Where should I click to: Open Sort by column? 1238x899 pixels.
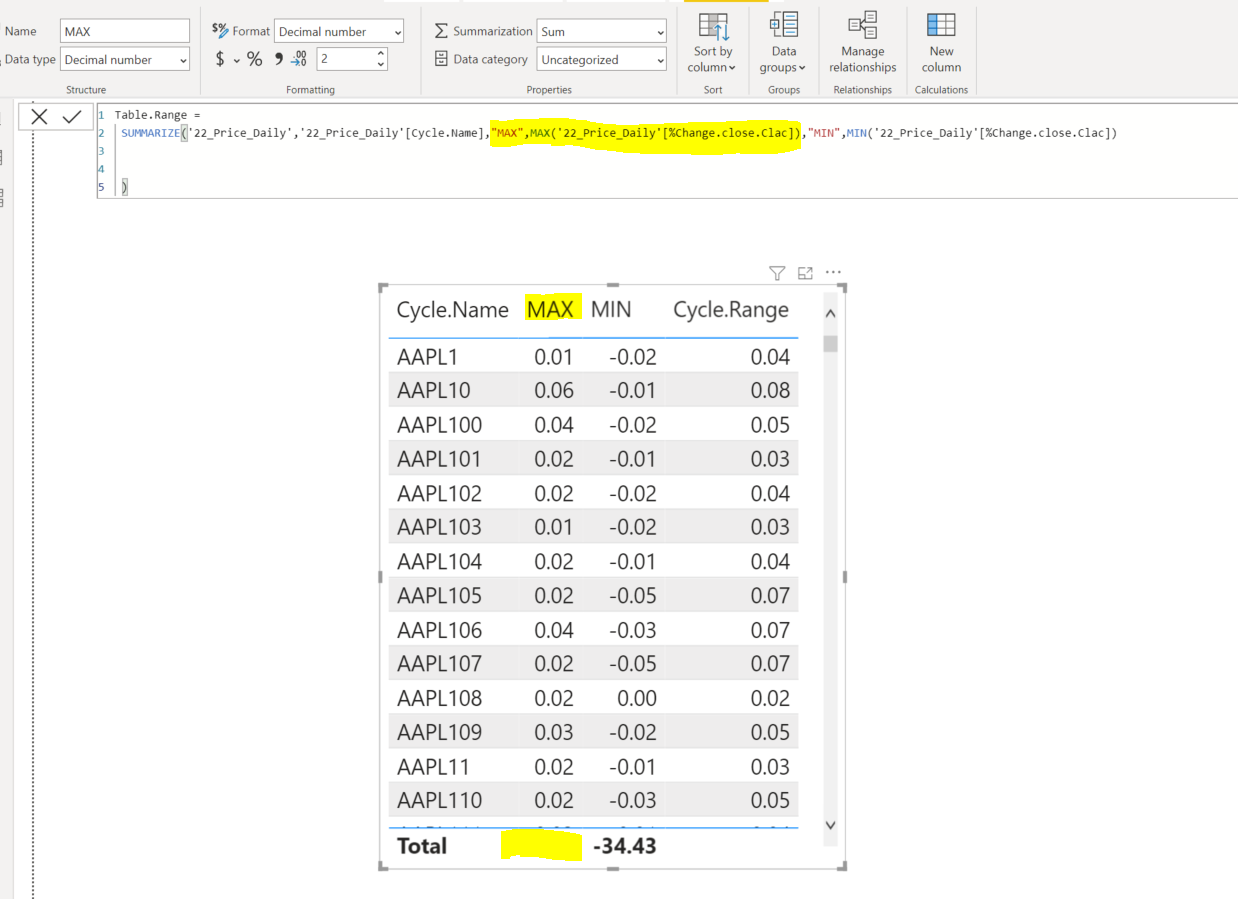pyautogui.click(x=713, y=43)
